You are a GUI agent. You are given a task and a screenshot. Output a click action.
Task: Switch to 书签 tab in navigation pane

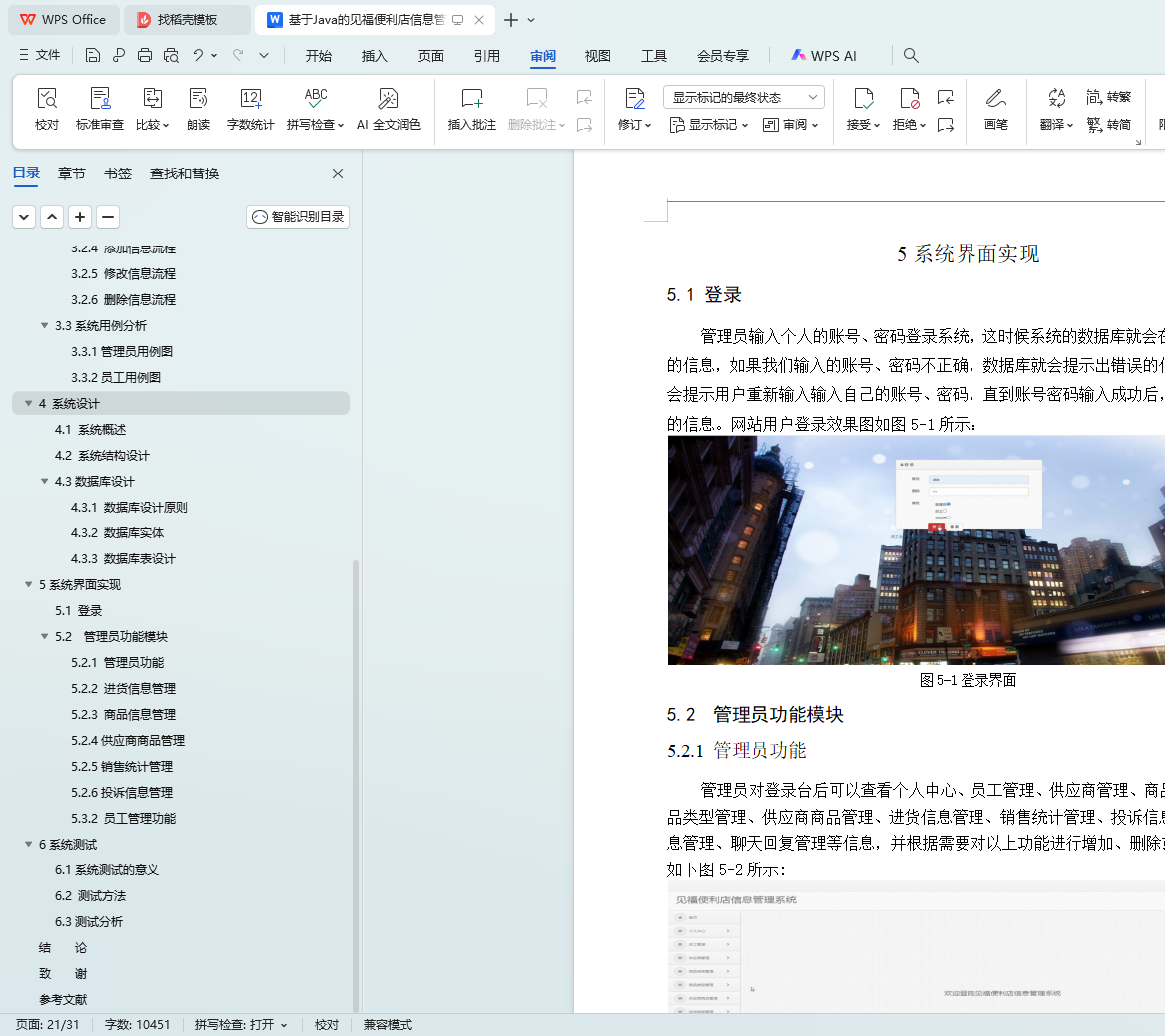(118, 173)
